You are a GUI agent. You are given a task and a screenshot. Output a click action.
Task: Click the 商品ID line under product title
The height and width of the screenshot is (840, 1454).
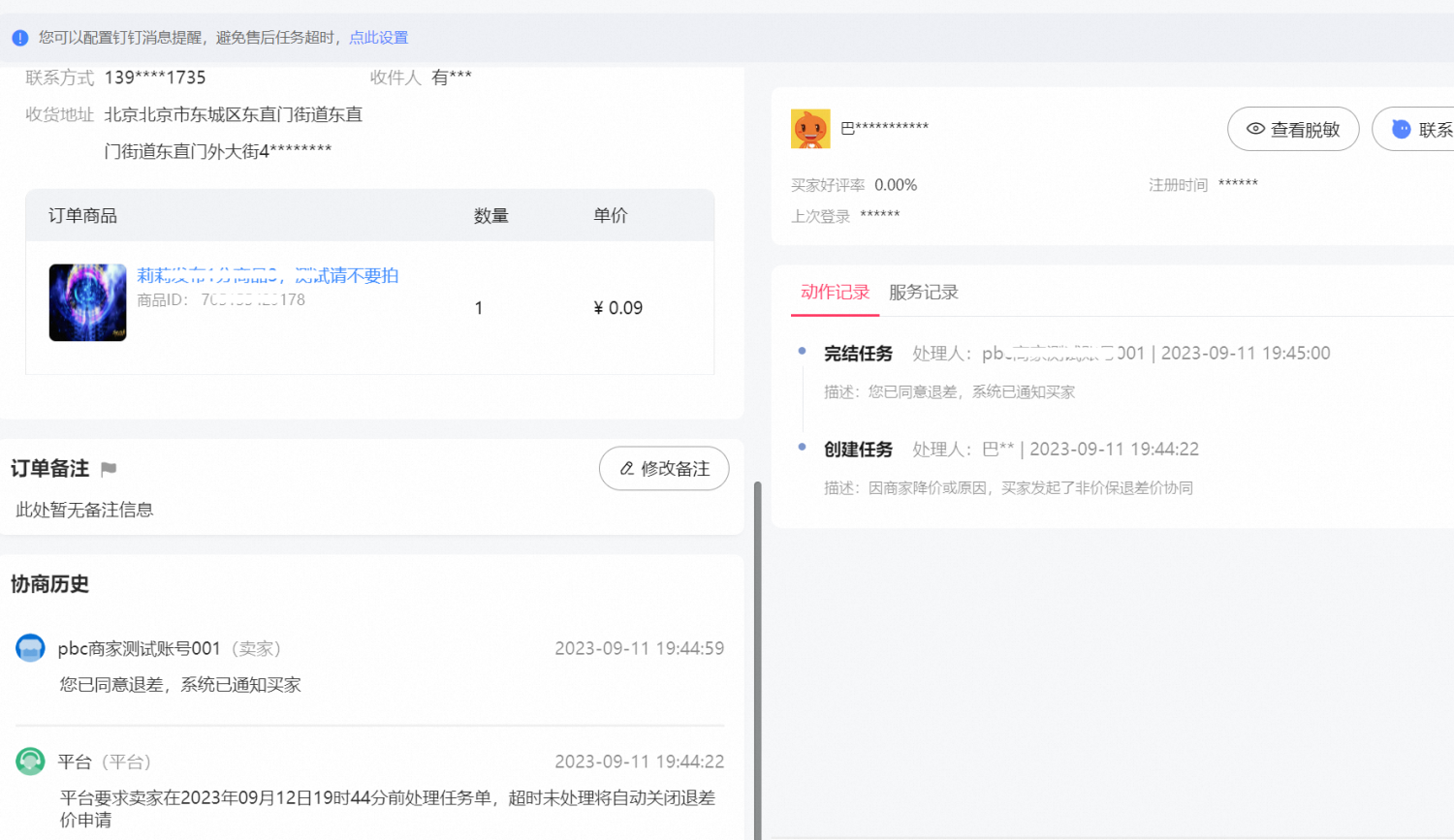click(x=221, y=300)
